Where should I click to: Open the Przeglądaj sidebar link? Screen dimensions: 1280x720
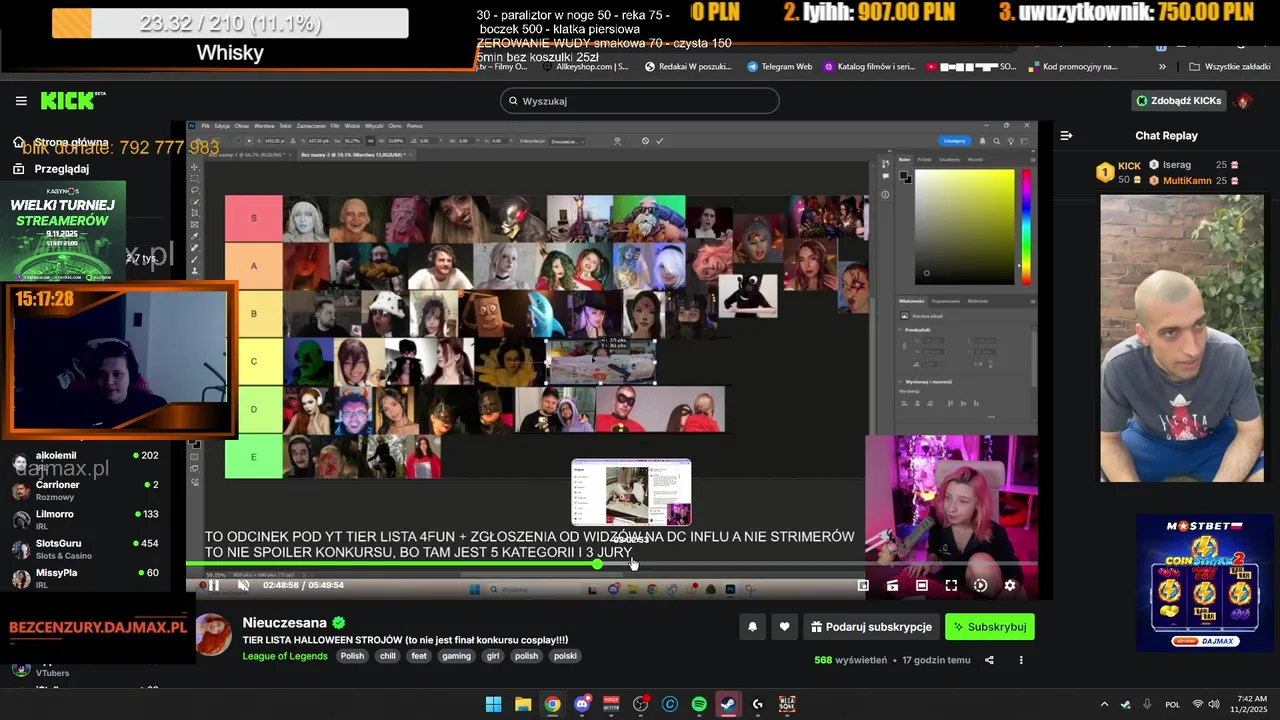(61, 169)
